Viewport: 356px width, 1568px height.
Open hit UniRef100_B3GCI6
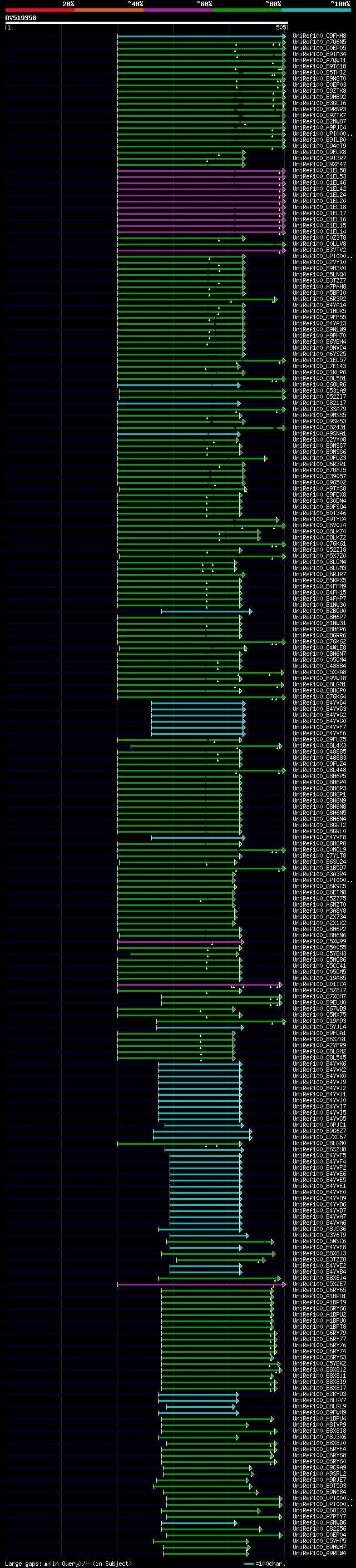click(319, 103)
